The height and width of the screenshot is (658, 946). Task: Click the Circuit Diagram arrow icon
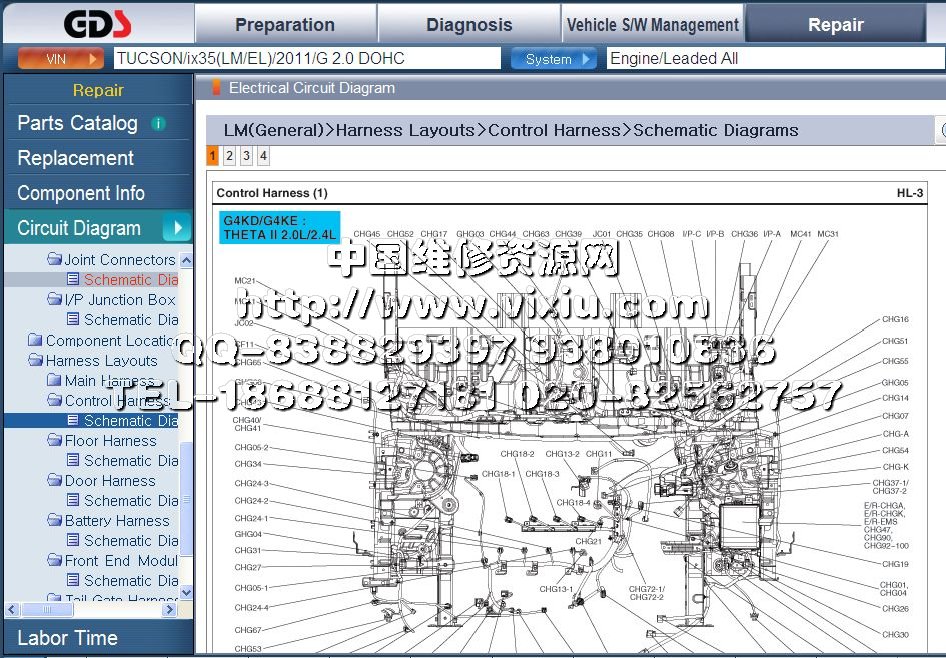tap(176, 228)
